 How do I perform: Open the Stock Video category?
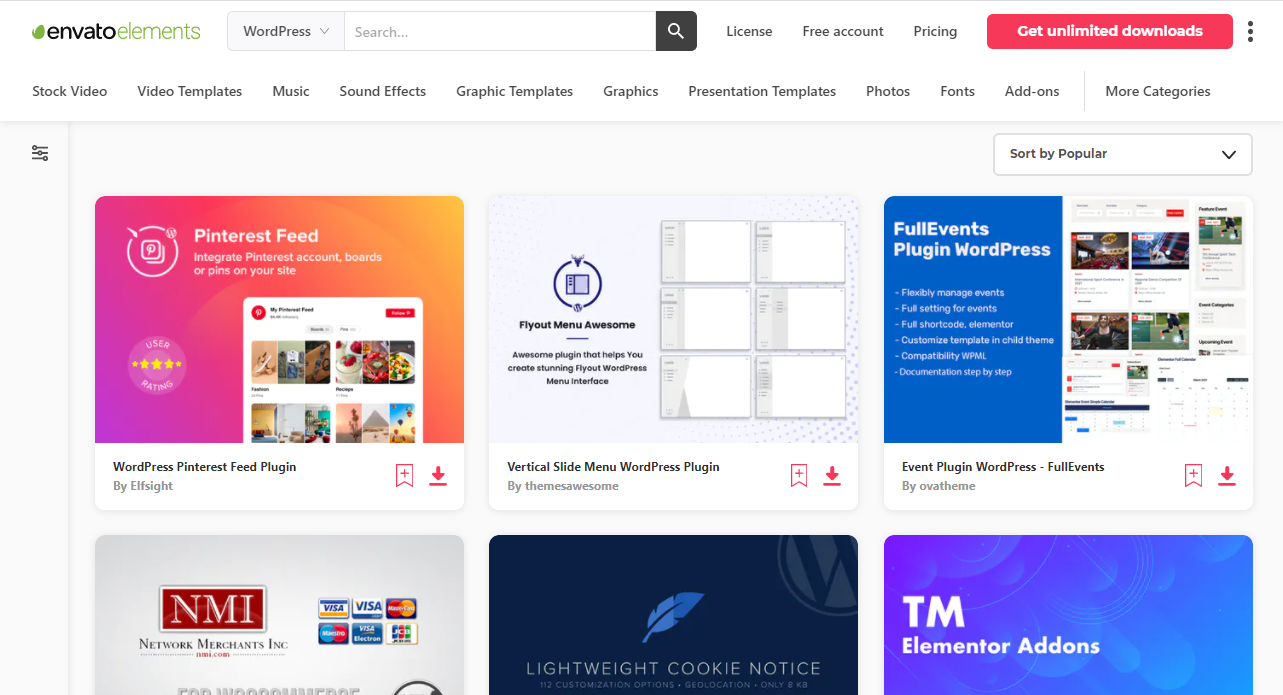[70, 91]
